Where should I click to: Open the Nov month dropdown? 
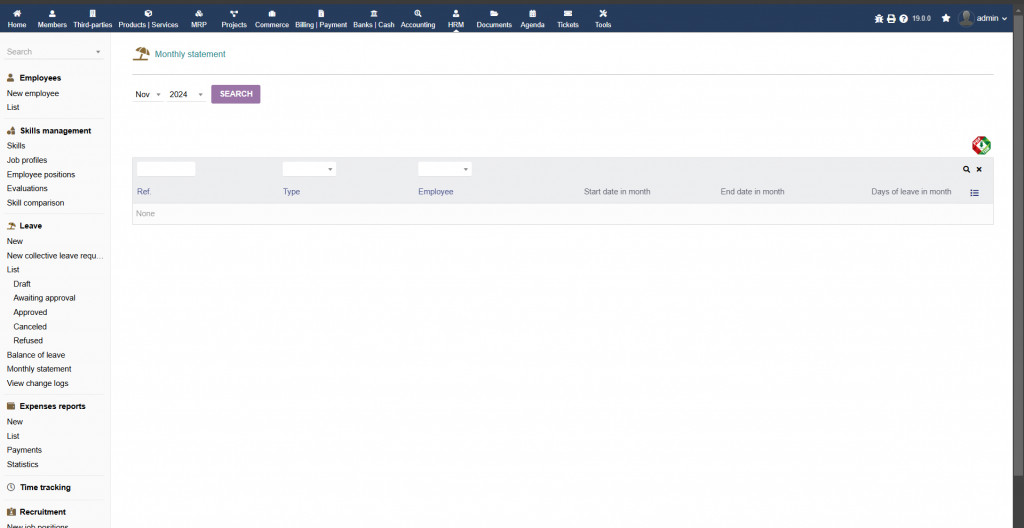148,94
